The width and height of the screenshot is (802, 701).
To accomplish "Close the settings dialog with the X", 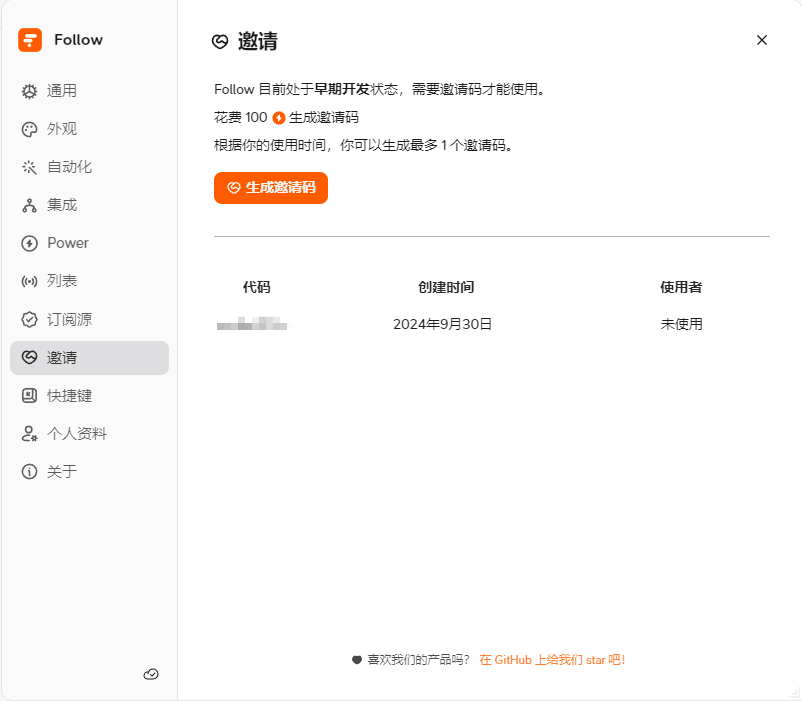I will (x=762, y=40).
